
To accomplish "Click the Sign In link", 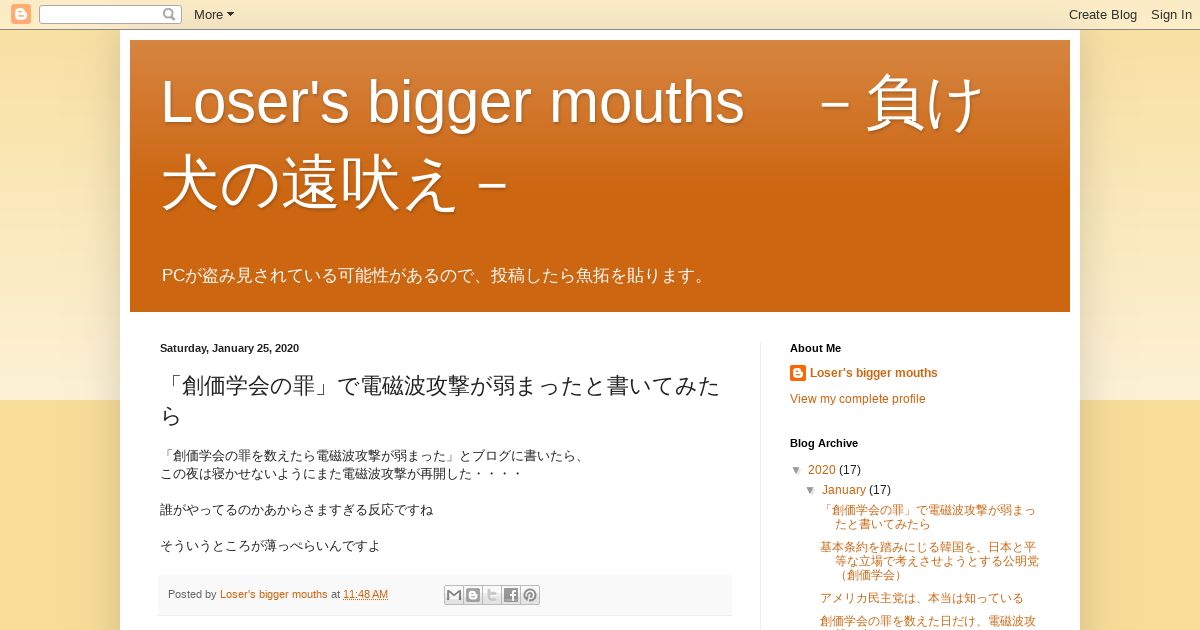I will pyautogui.click(x=1171, y=14).
